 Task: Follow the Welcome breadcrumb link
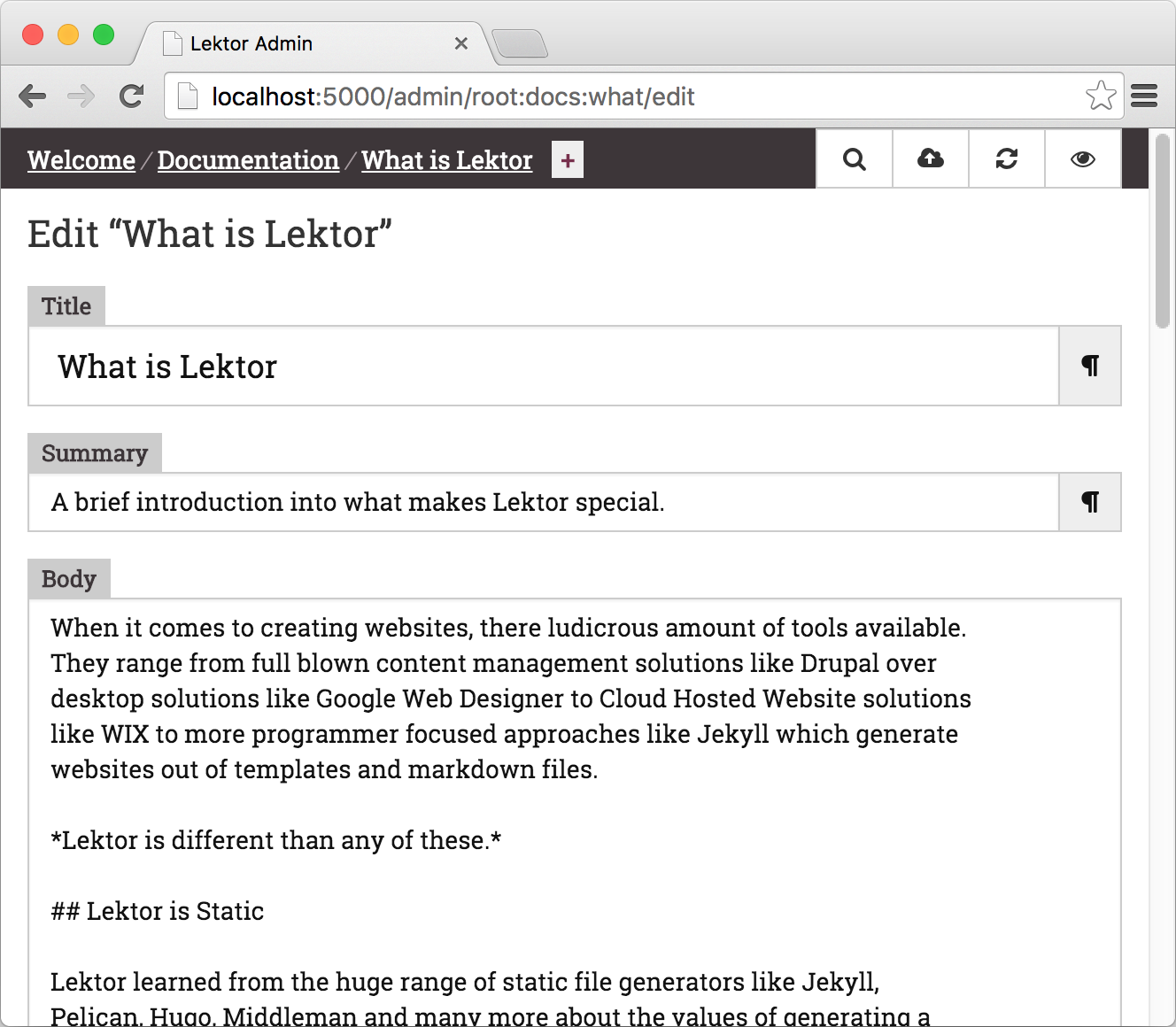click(x=81, y=160)
